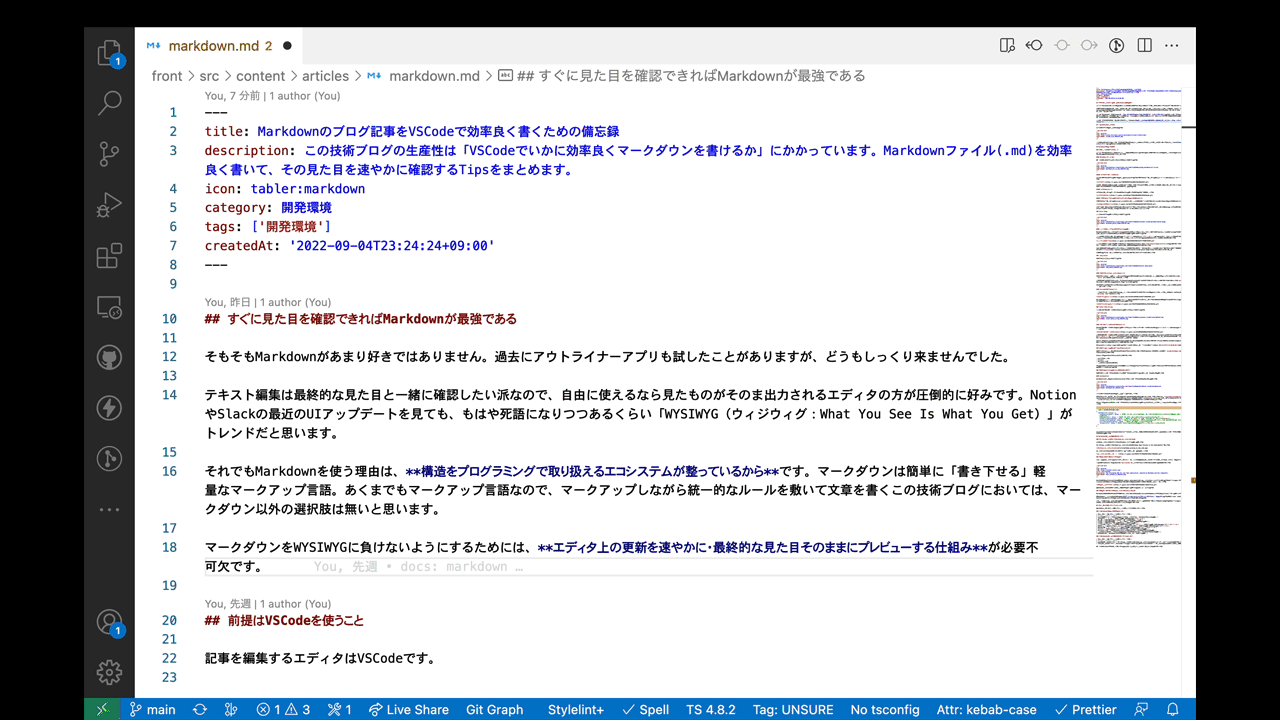Open the Run and Debug view

(109, 203)
